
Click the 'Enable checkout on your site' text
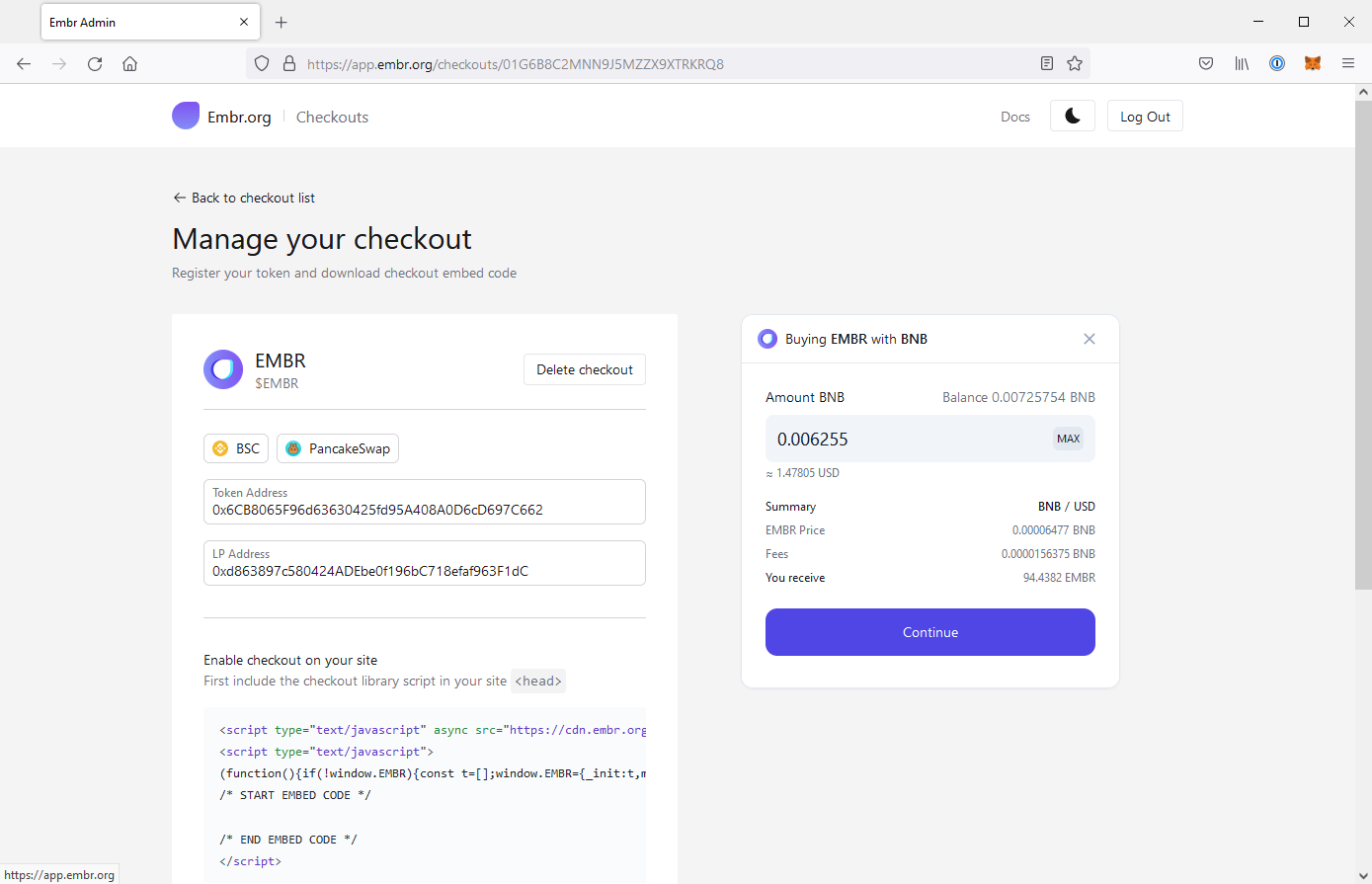click(290, 660)
